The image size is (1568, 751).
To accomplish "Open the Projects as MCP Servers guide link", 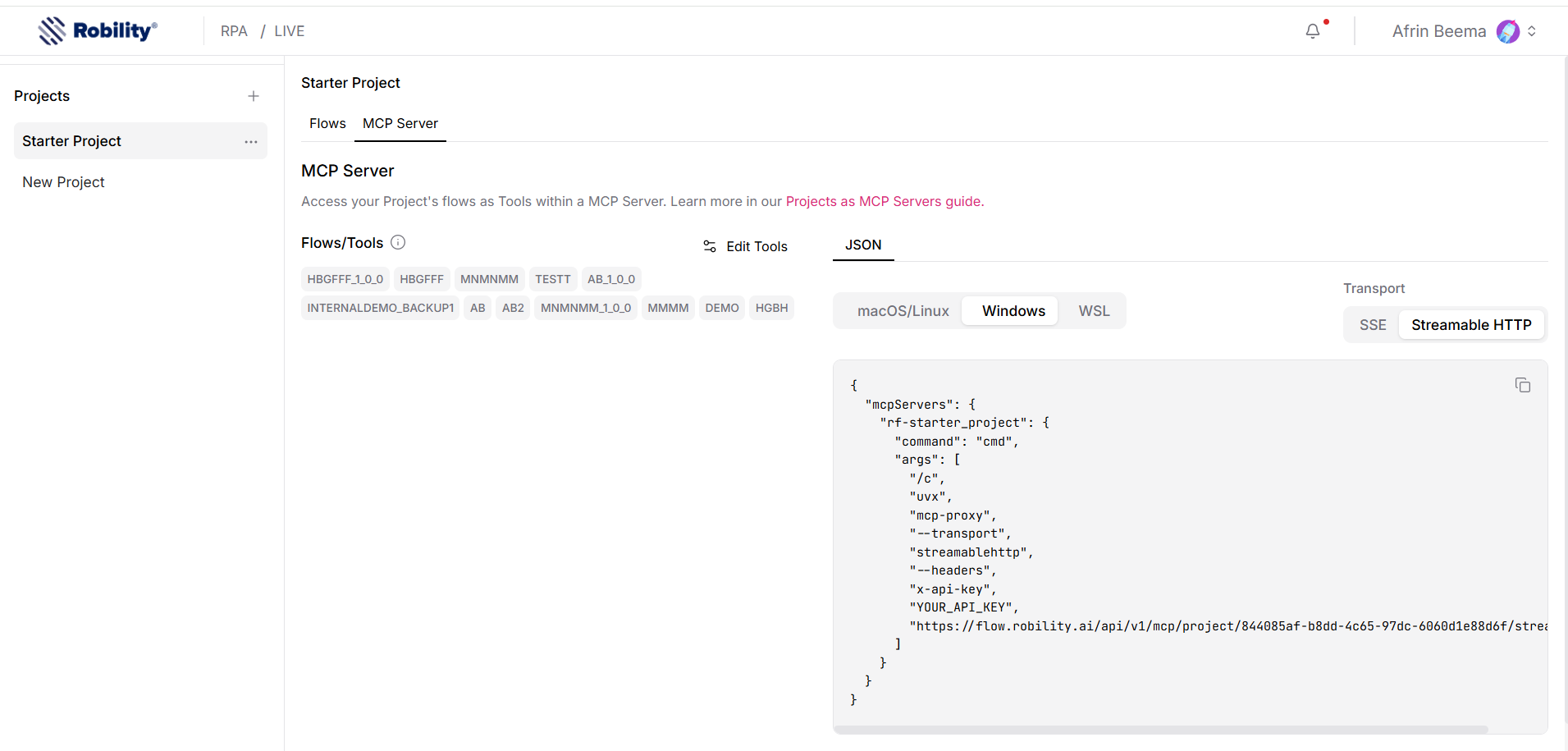I will pos(883,201).
